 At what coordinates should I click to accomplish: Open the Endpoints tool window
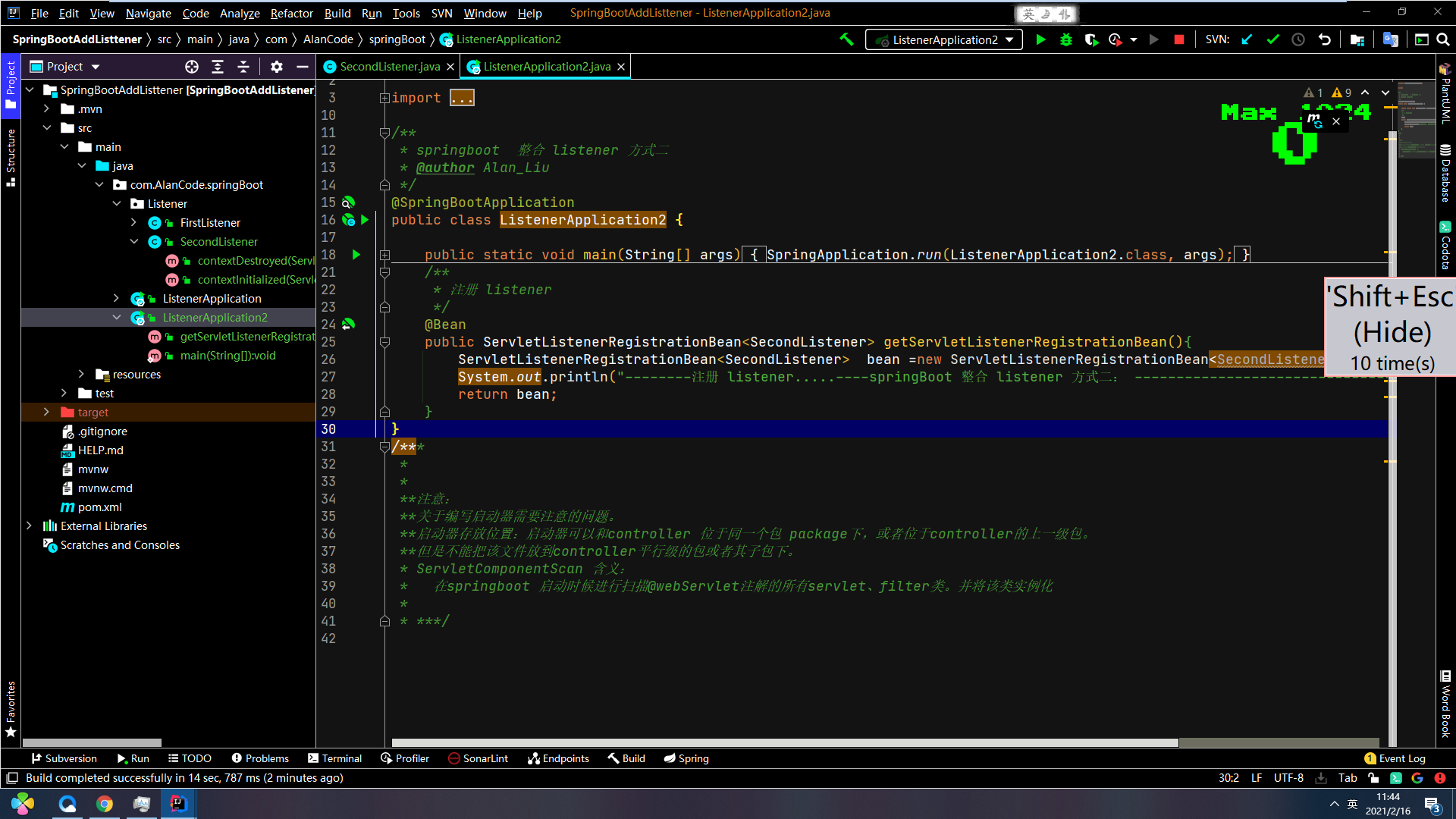558,758
